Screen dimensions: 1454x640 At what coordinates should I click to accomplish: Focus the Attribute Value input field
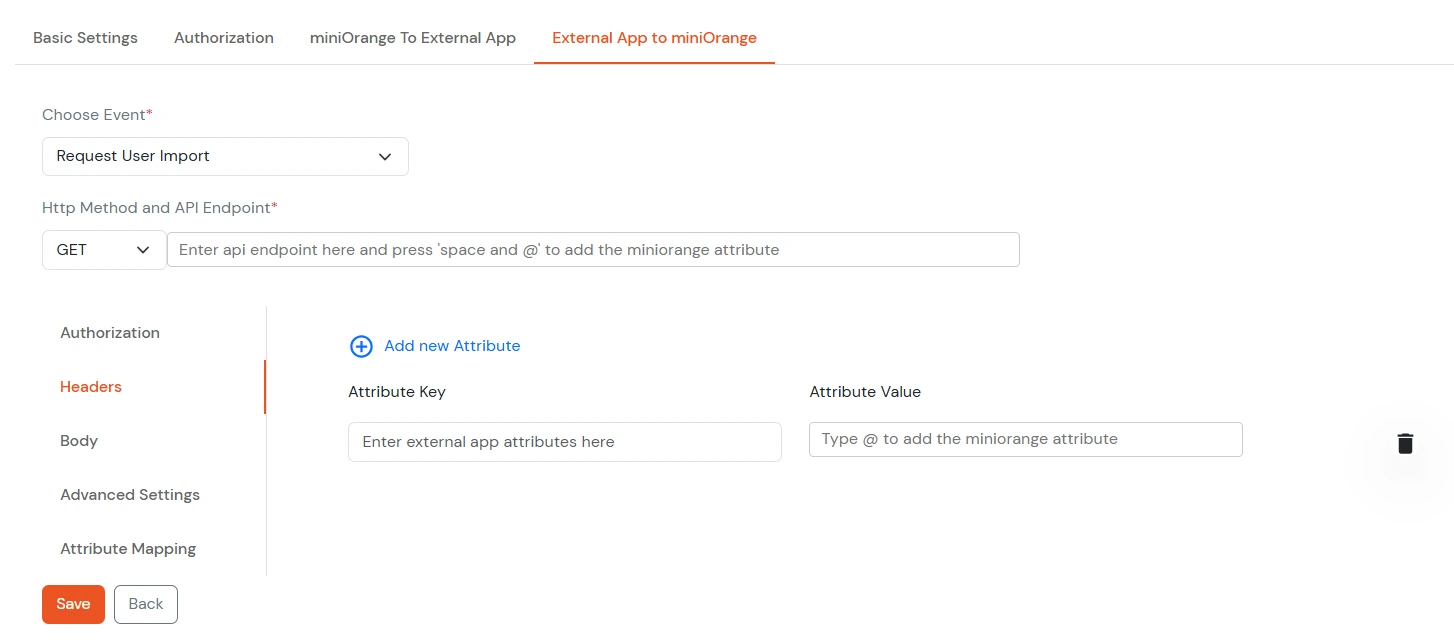[1026, 439]
